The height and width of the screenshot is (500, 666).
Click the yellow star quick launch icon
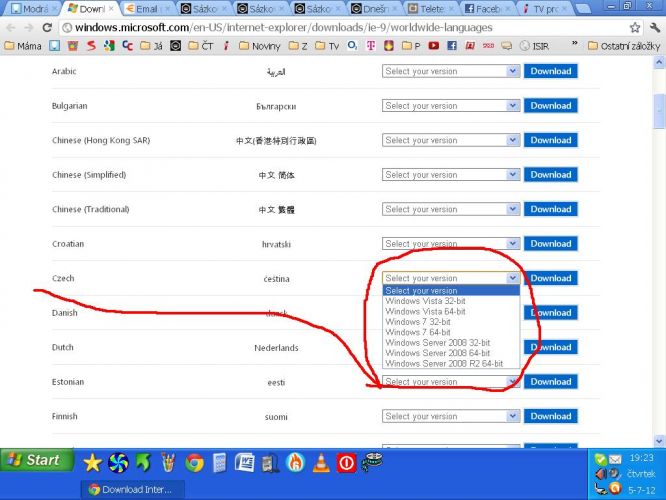(92, 463)
